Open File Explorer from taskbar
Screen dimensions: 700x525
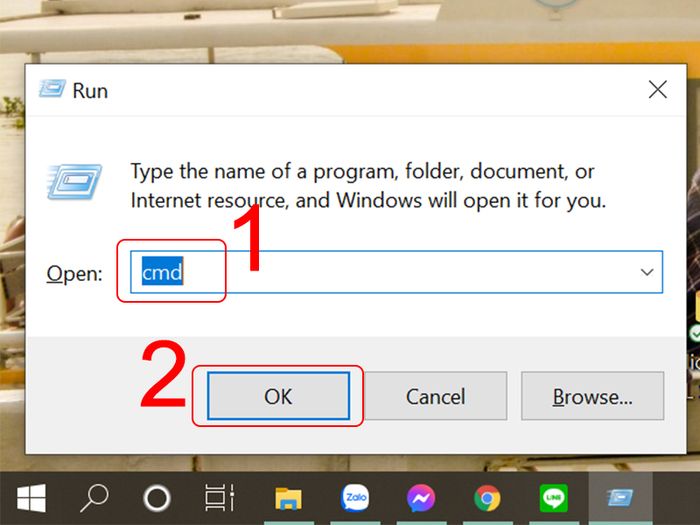coord(288,498)
